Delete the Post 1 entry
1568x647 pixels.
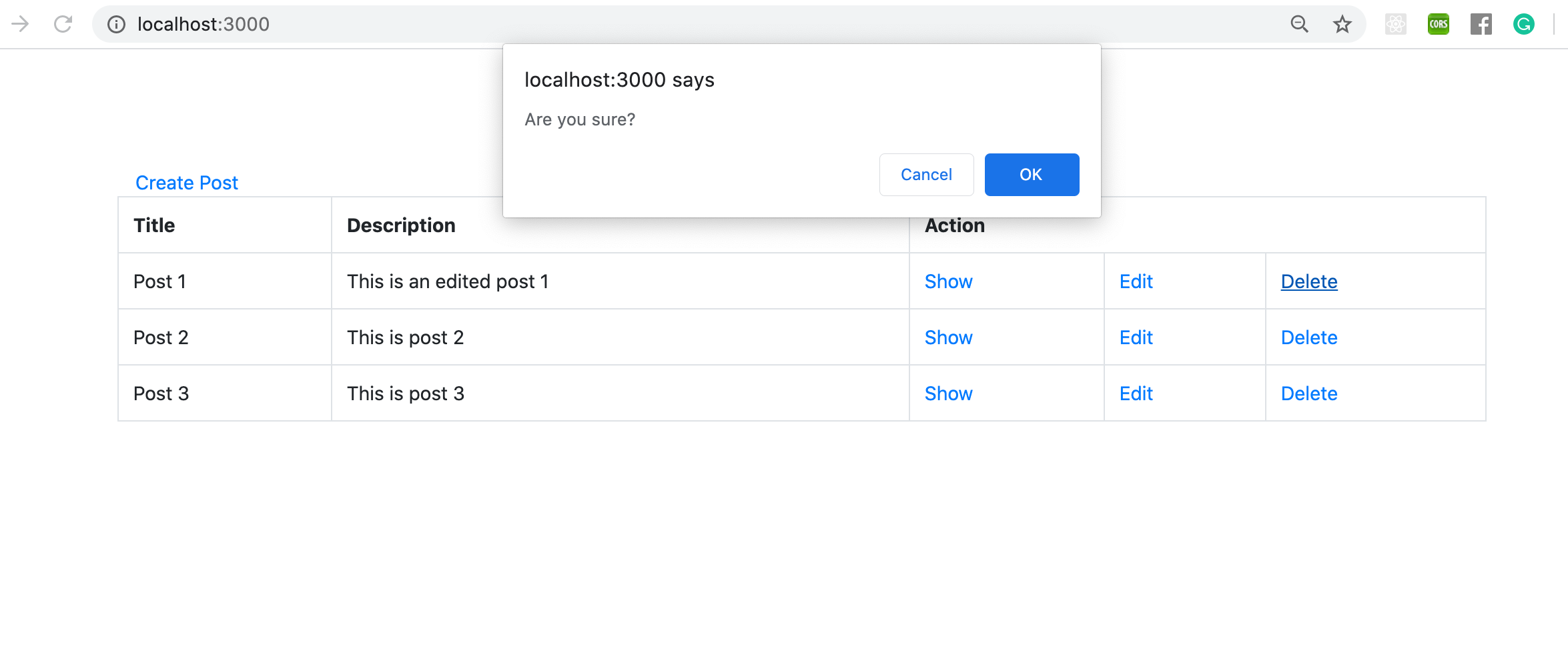(1308, 281)
